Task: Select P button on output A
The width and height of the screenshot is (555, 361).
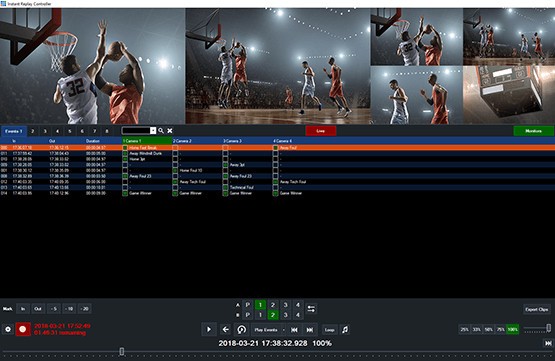Action: pyautogui.click(x=248, y=305)
